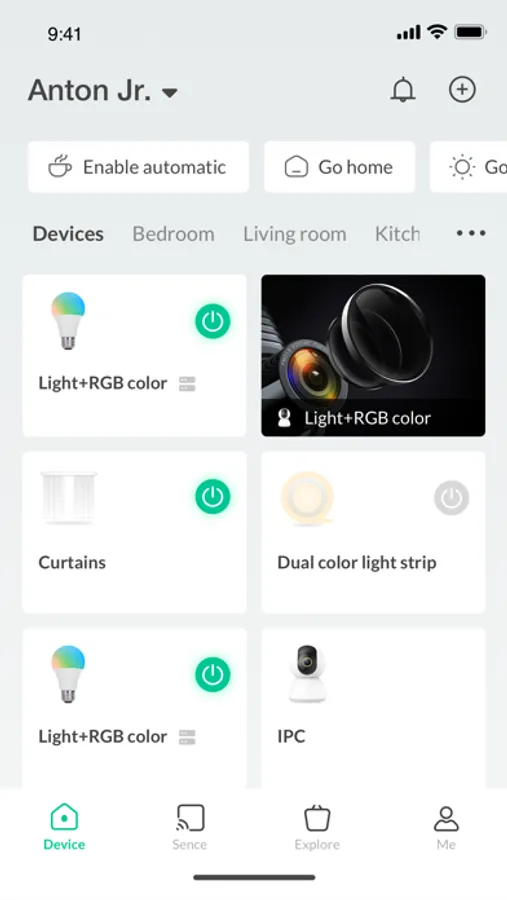Tap the Go home scene button

pyautogui.click(x=339, y=167)
